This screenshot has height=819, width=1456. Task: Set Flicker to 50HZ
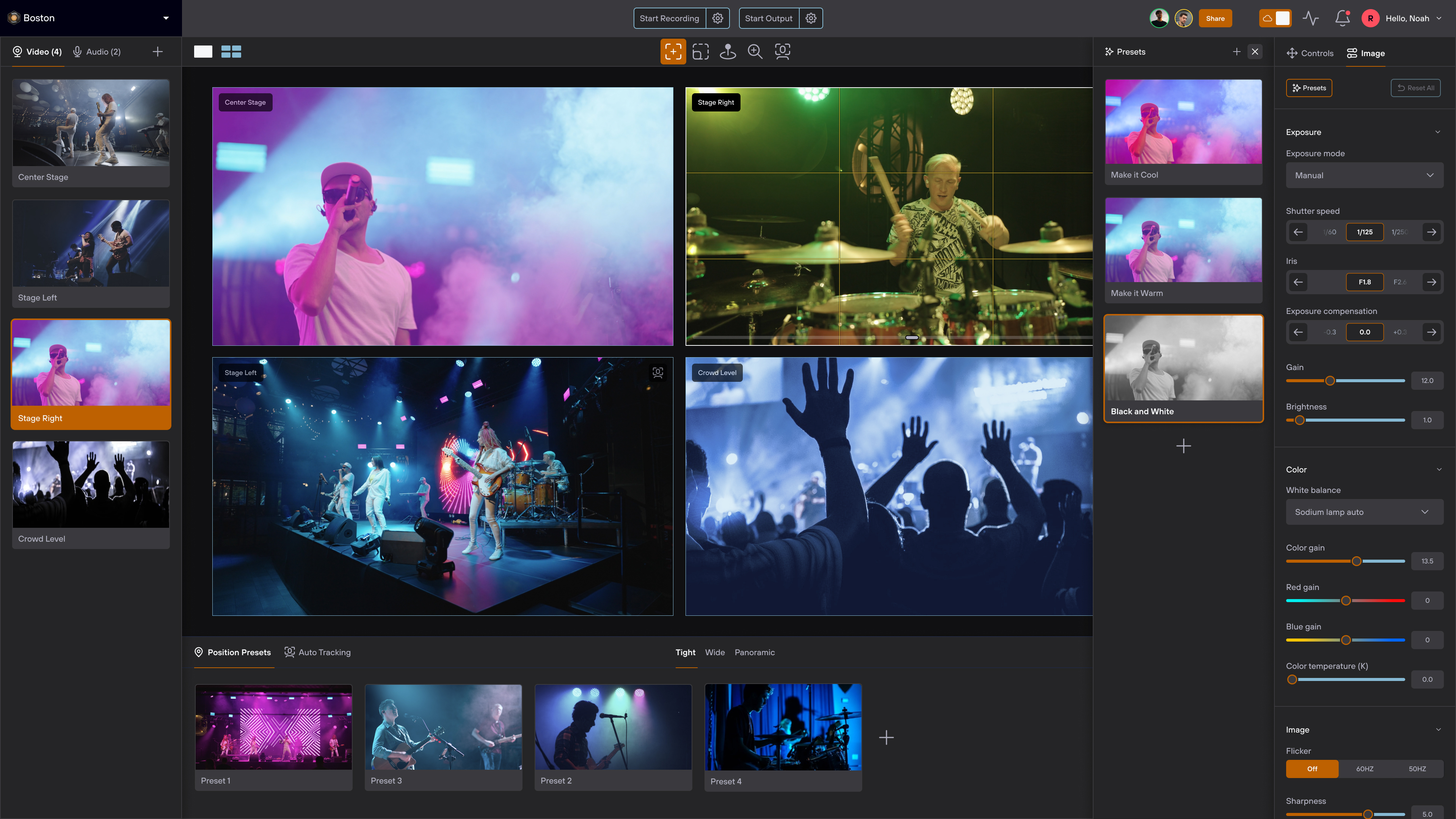[x=1417, y=769]
